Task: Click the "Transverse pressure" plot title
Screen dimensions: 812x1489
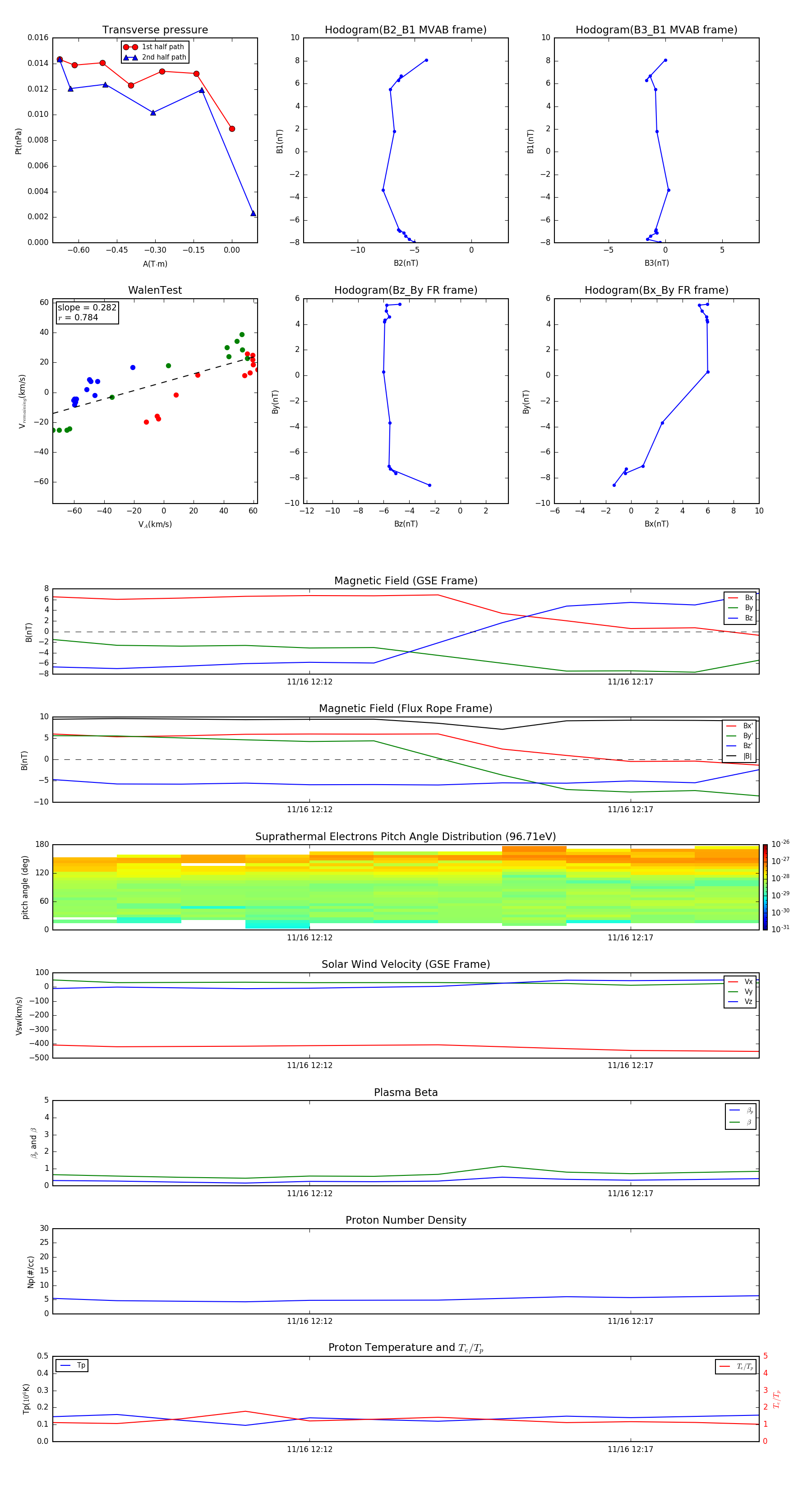Action: pyautogui.click(x=155, y=30)
